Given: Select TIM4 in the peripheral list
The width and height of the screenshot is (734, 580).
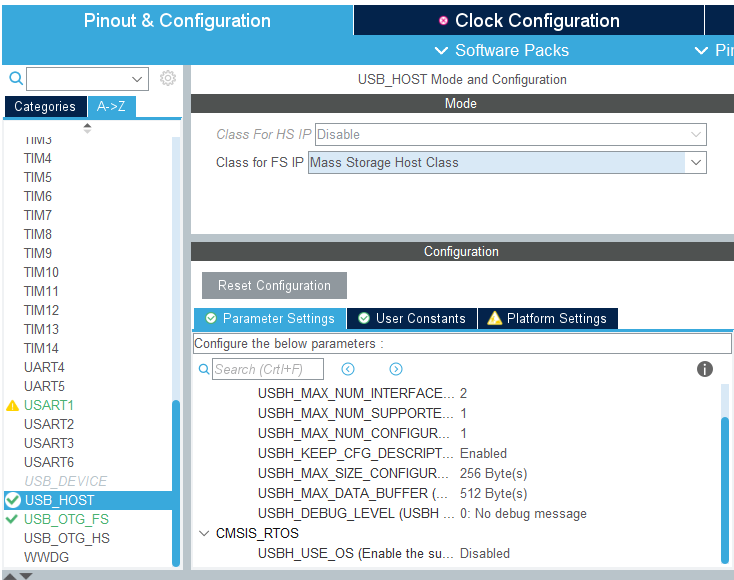Looking at the screenshot, I should point(37,158).
